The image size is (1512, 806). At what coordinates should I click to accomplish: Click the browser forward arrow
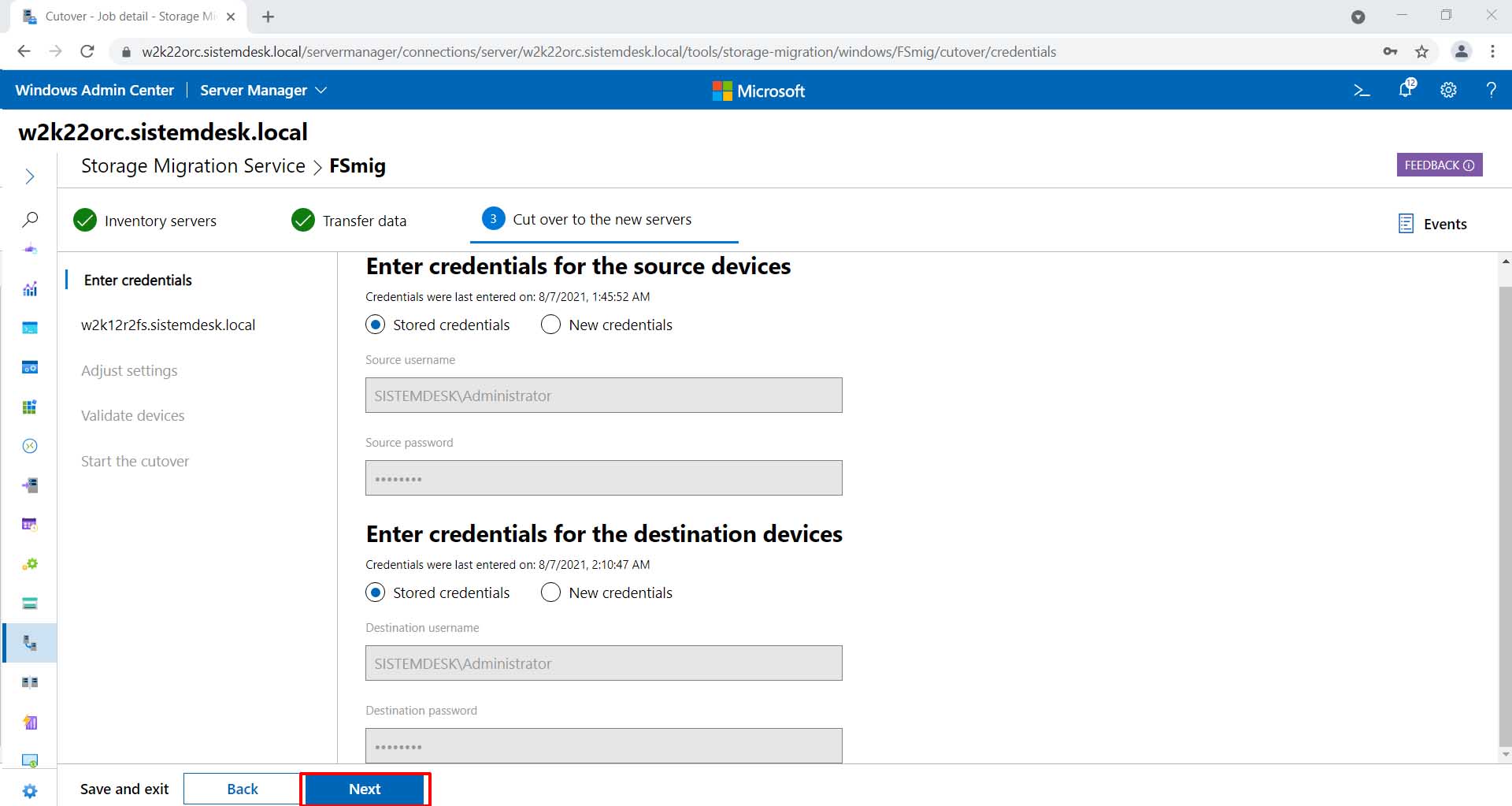pos(55,51)
